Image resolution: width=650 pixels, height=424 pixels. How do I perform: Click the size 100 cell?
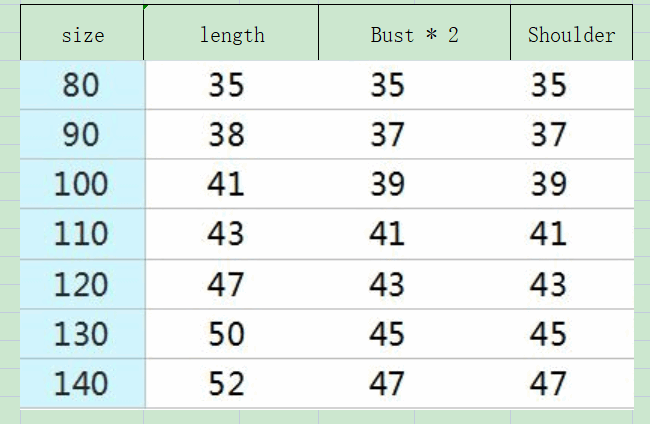[x=82, y=184]
